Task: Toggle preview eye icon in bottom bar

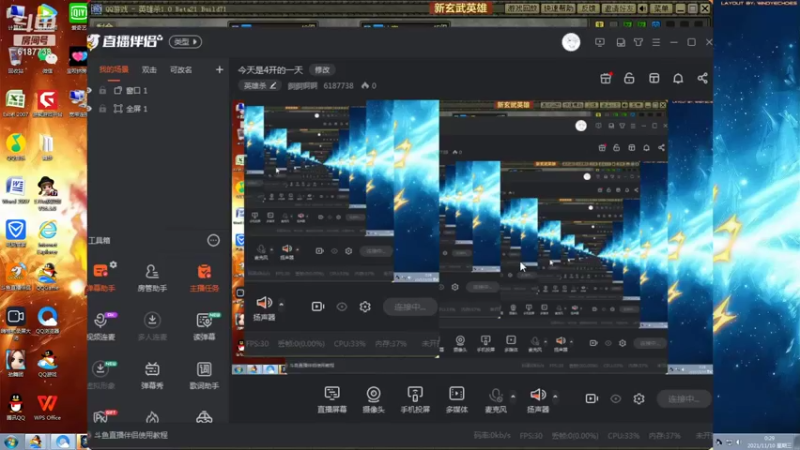Action: 616,398
